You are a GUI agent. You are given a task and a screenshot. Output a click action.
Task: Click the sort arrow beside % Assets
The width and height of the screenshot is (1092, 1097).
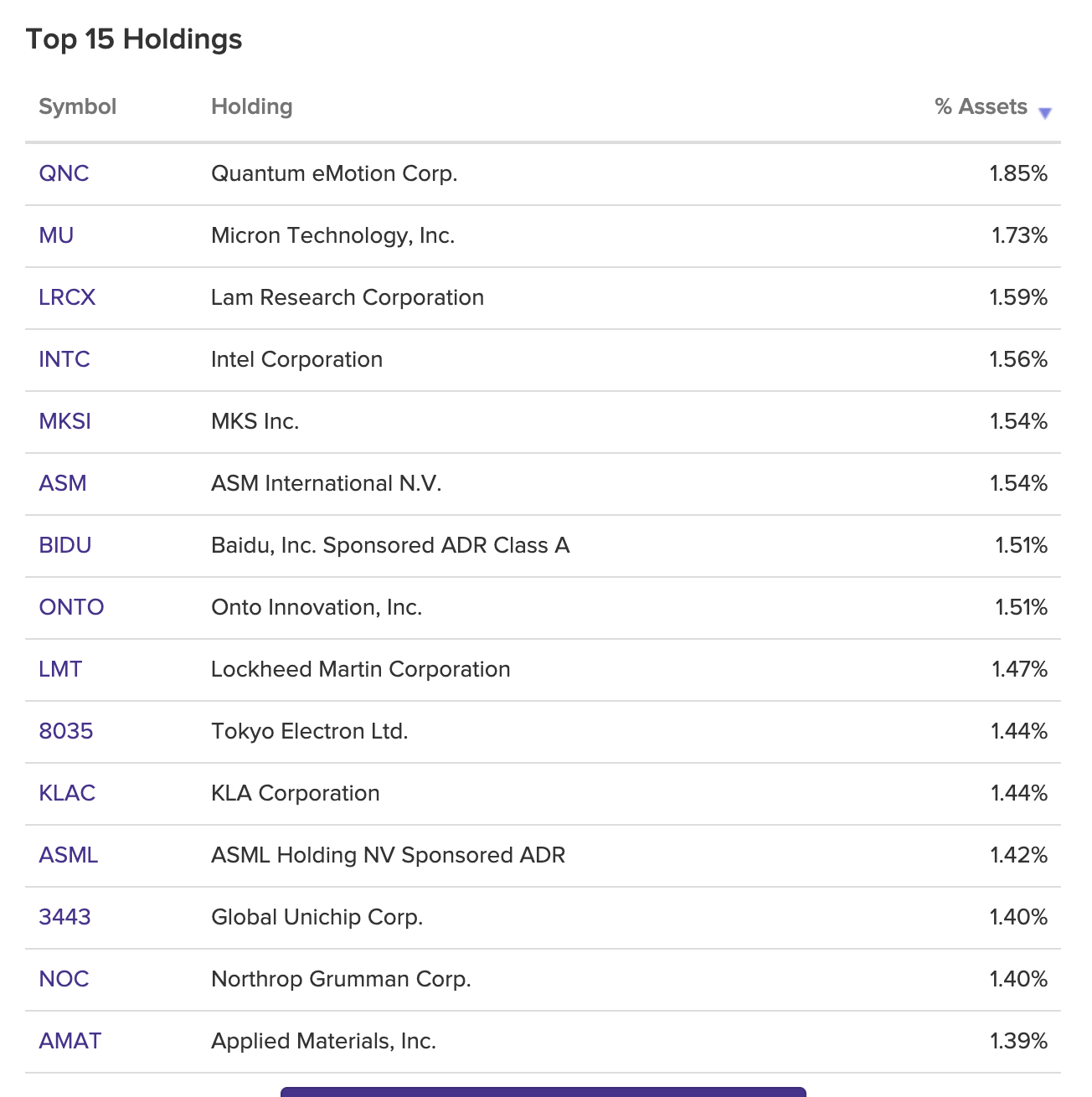(x=1045, y=111)
